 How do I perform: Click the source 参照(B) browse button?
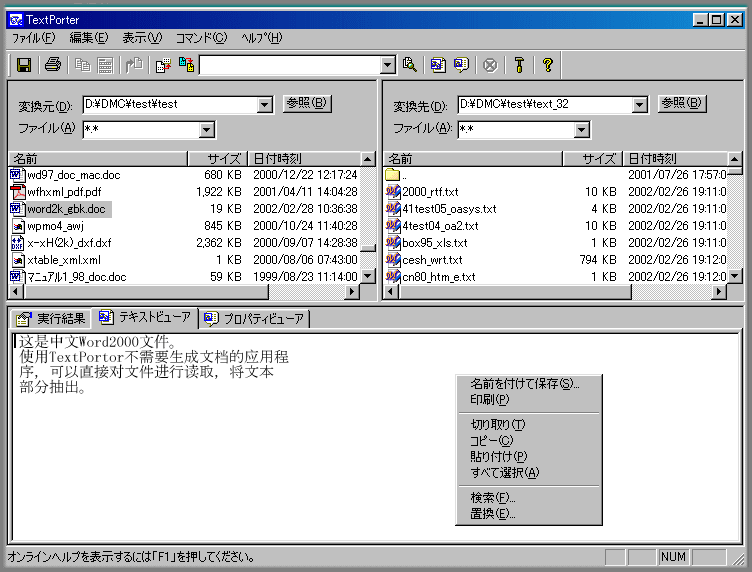click(x=307, y=104)
